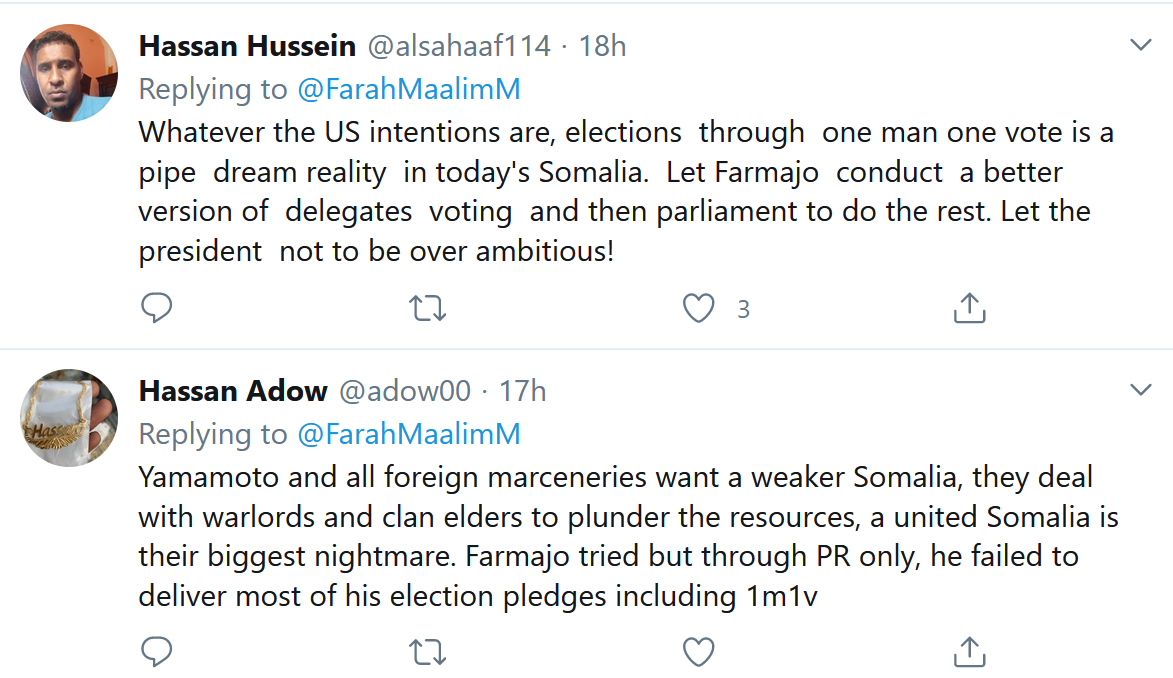
Task: Like Hassan Adow's tweet
Action: point(698,653)
